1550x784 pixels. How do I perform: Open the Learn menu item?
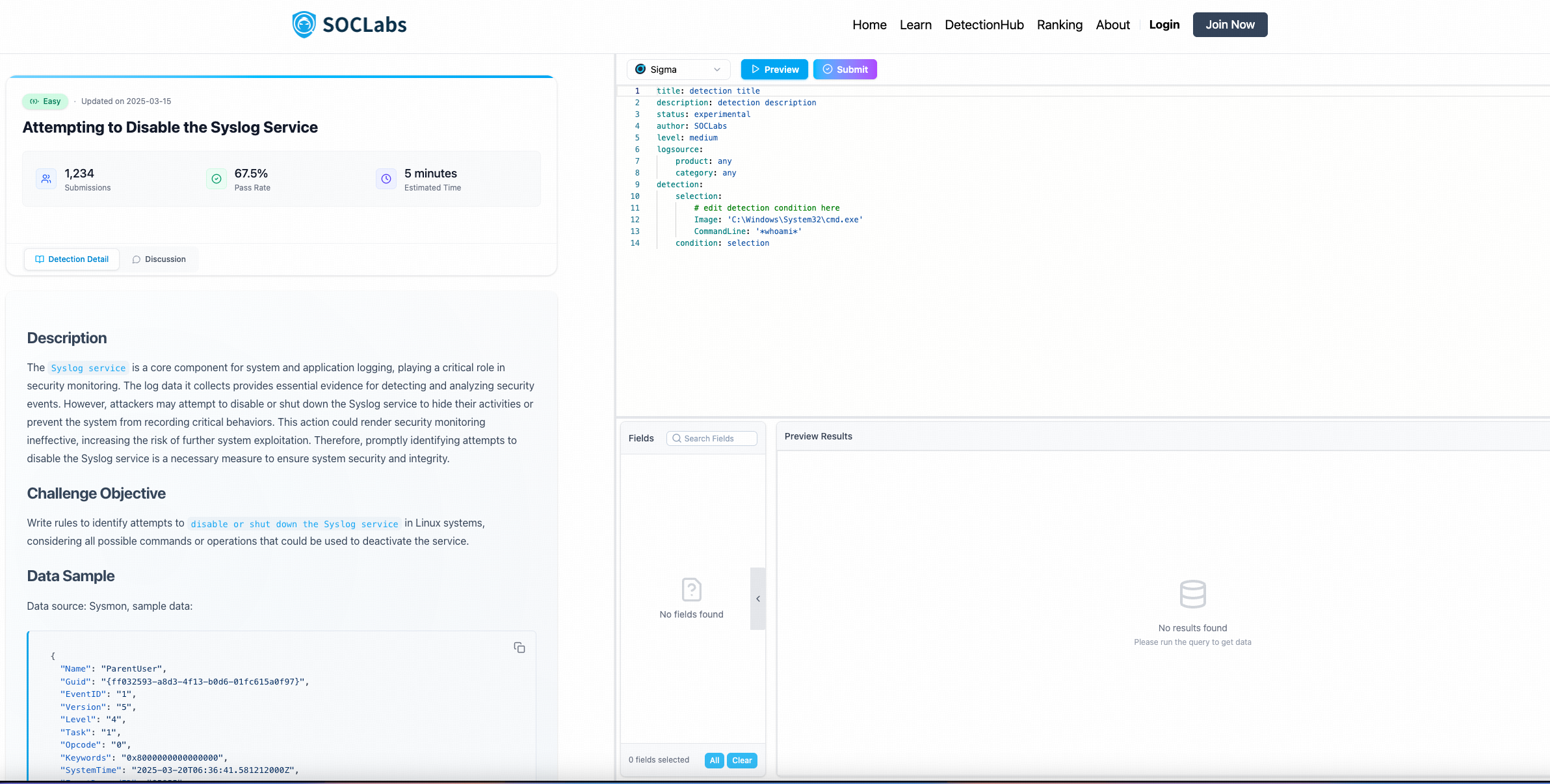(915, 25)
